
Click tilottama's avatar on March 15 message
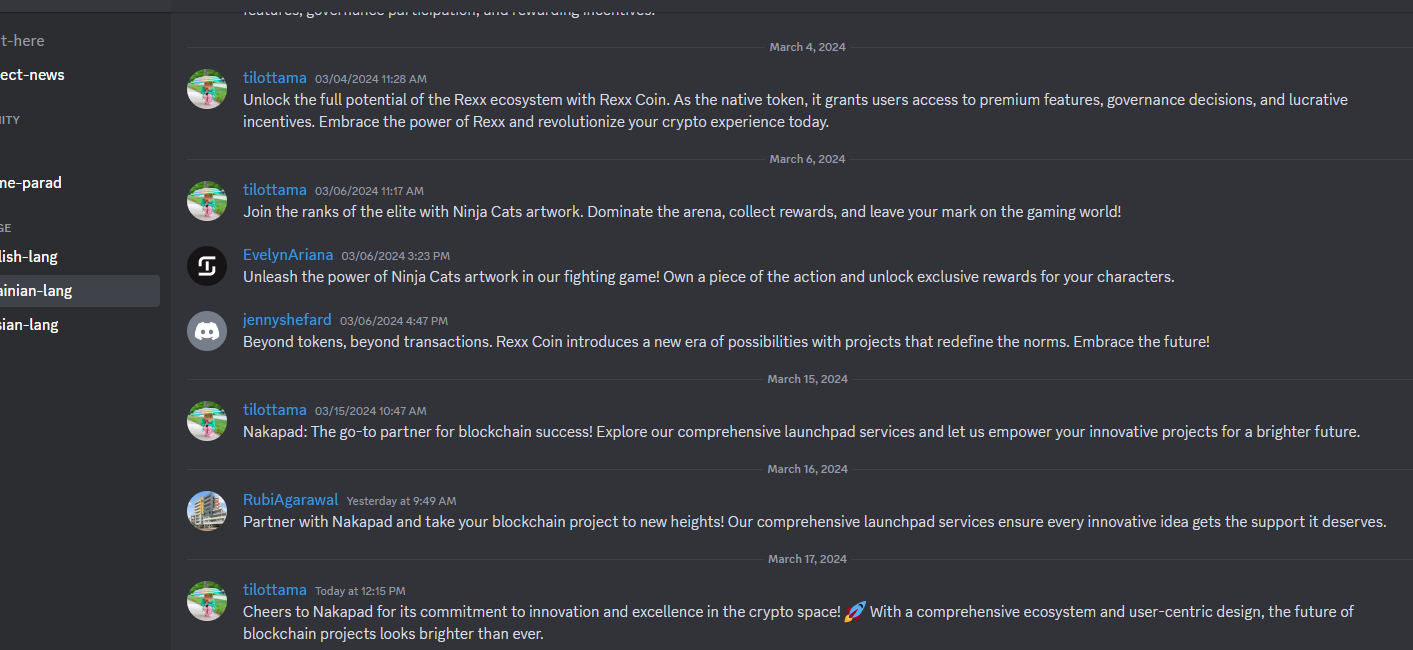(207, 421)
